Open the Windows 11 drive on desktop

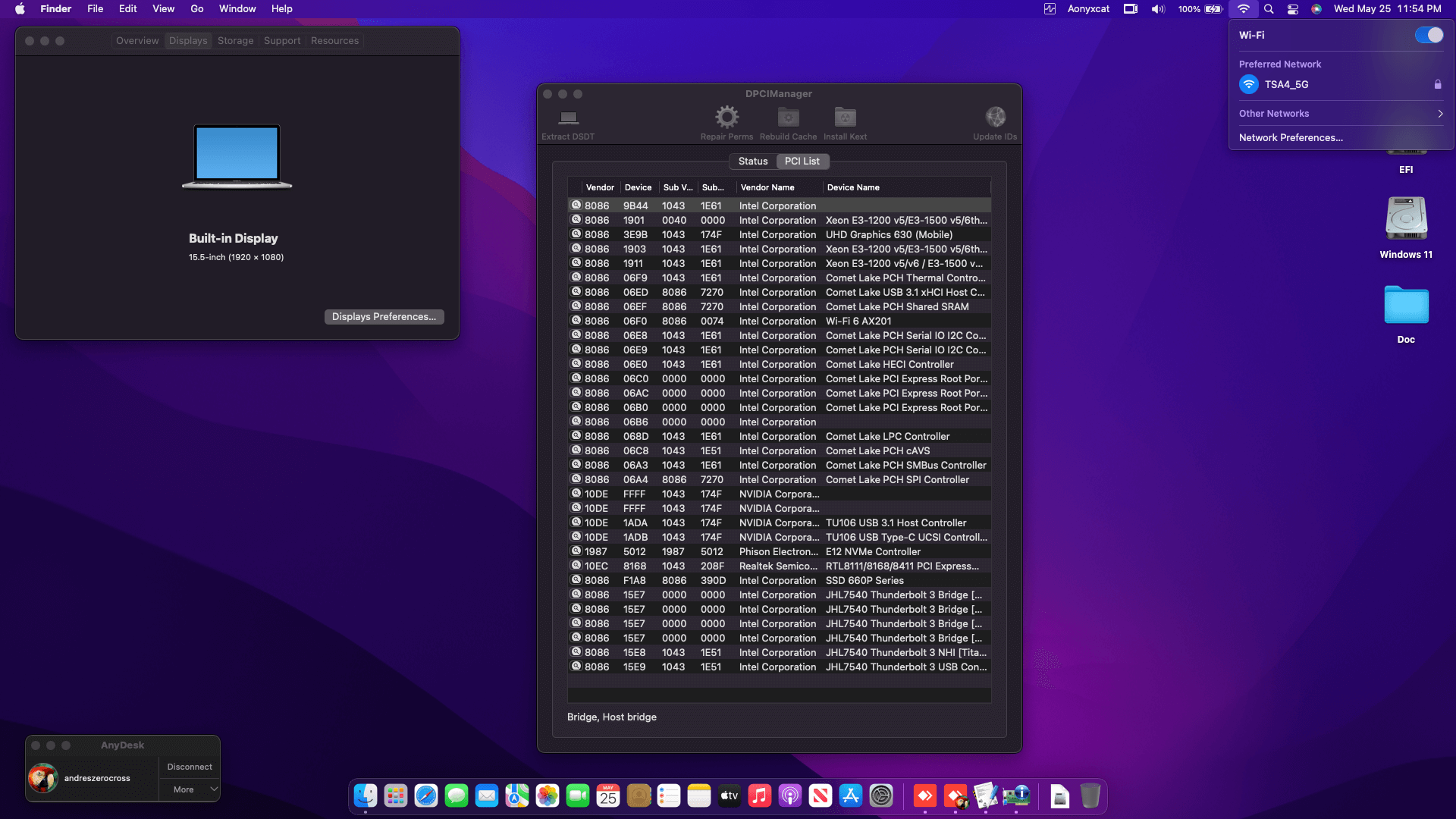point(1406,227)
